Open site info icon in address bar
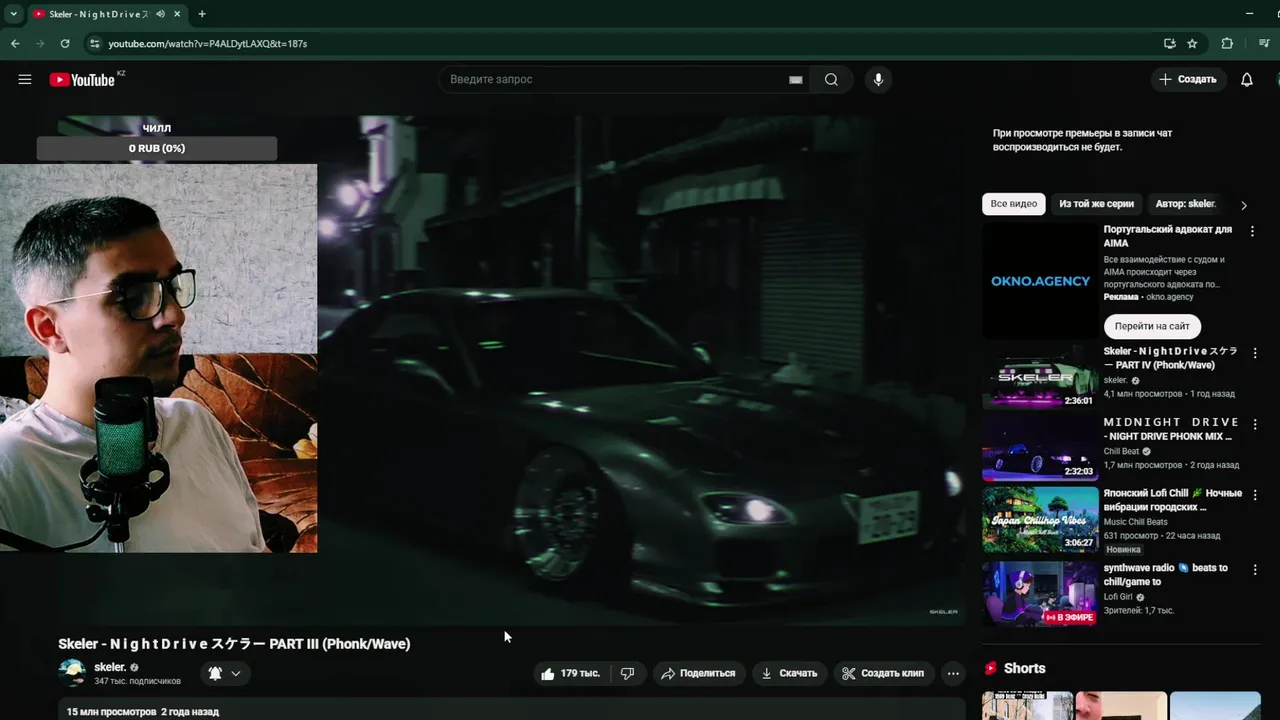The height and width of the screenshot is (720, 1280). point(95,44)
